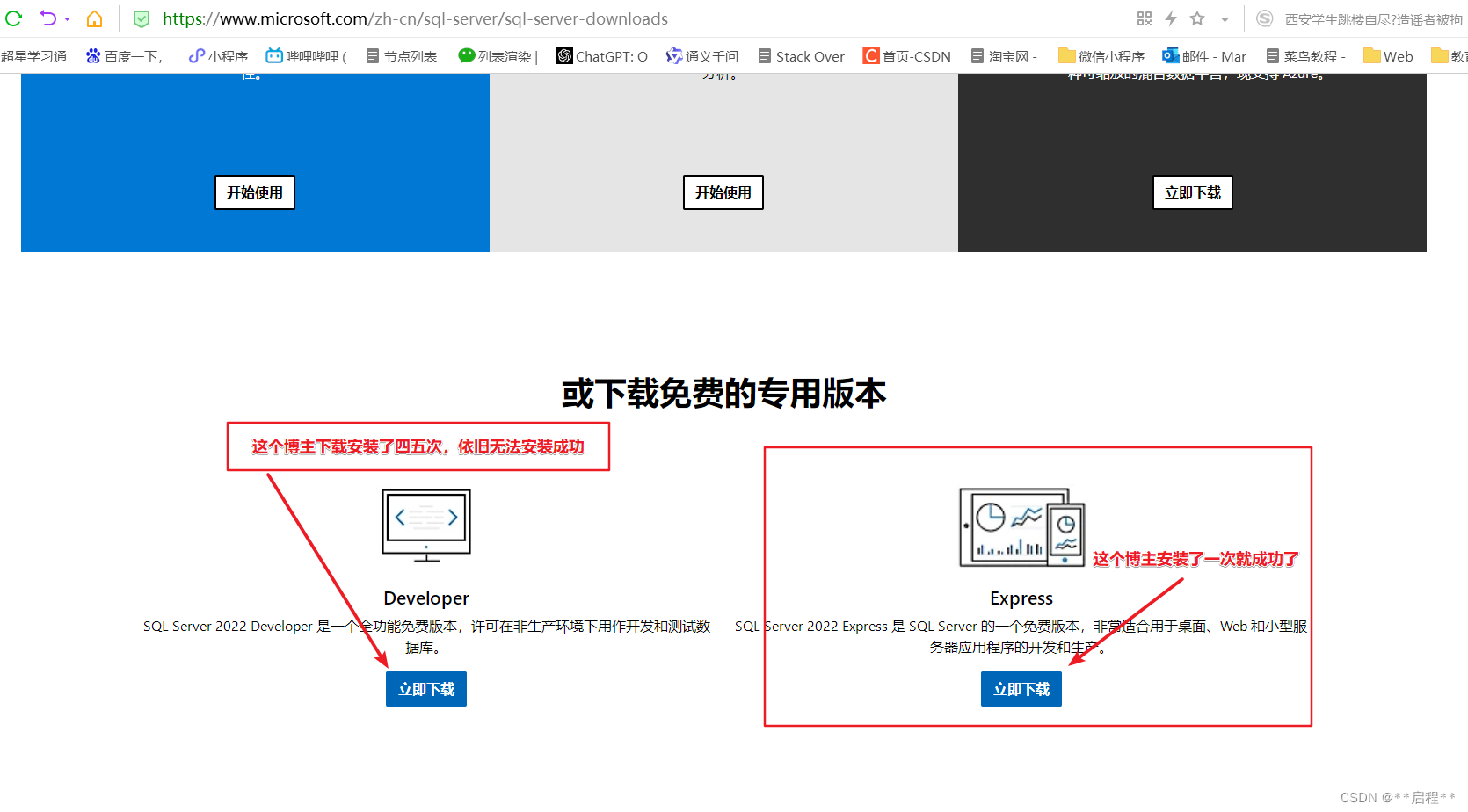Reload the page with the refresh icon

tap(13, 18)
